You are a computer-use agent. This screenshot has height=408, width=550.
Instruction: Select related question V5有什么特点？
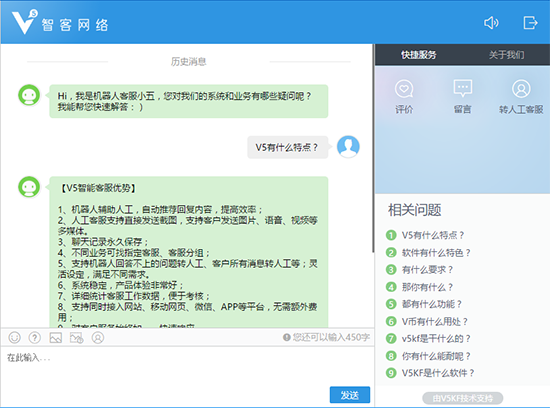click(x=425, y=235)
